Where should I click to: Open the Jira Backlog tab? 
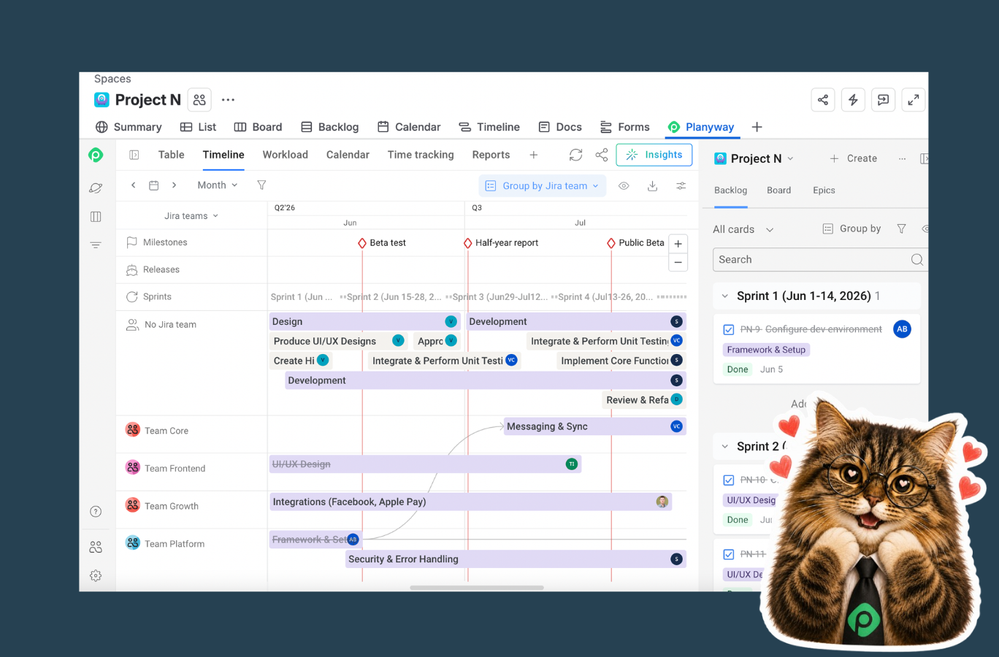pyautogui.click(x=329, y=127)
